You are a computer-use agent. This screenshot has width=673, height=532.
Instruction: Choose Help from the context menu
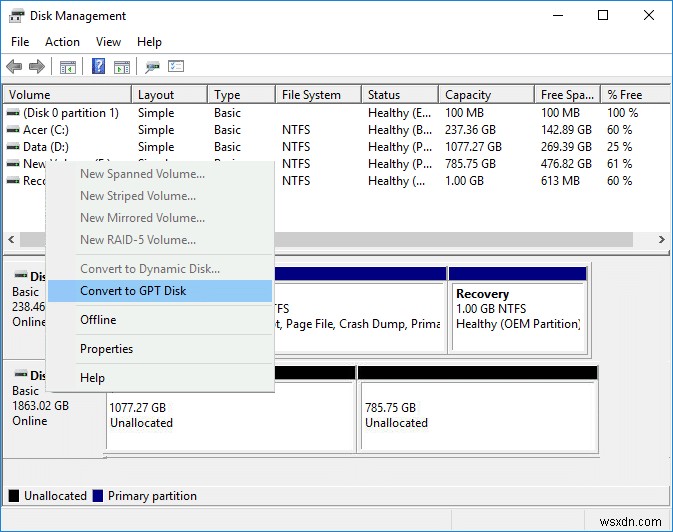coord(160,378)
